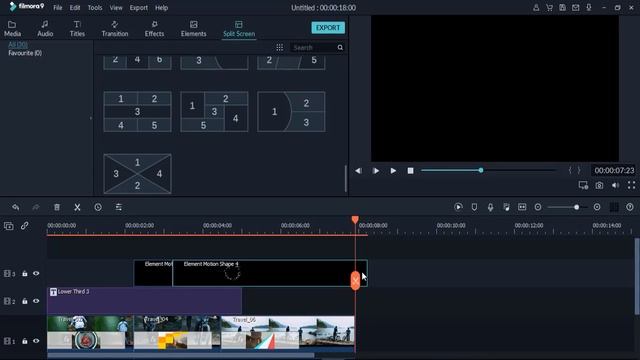640x360 pixels.
Task: Open the shopping cart icon
Action: point(549,8)
